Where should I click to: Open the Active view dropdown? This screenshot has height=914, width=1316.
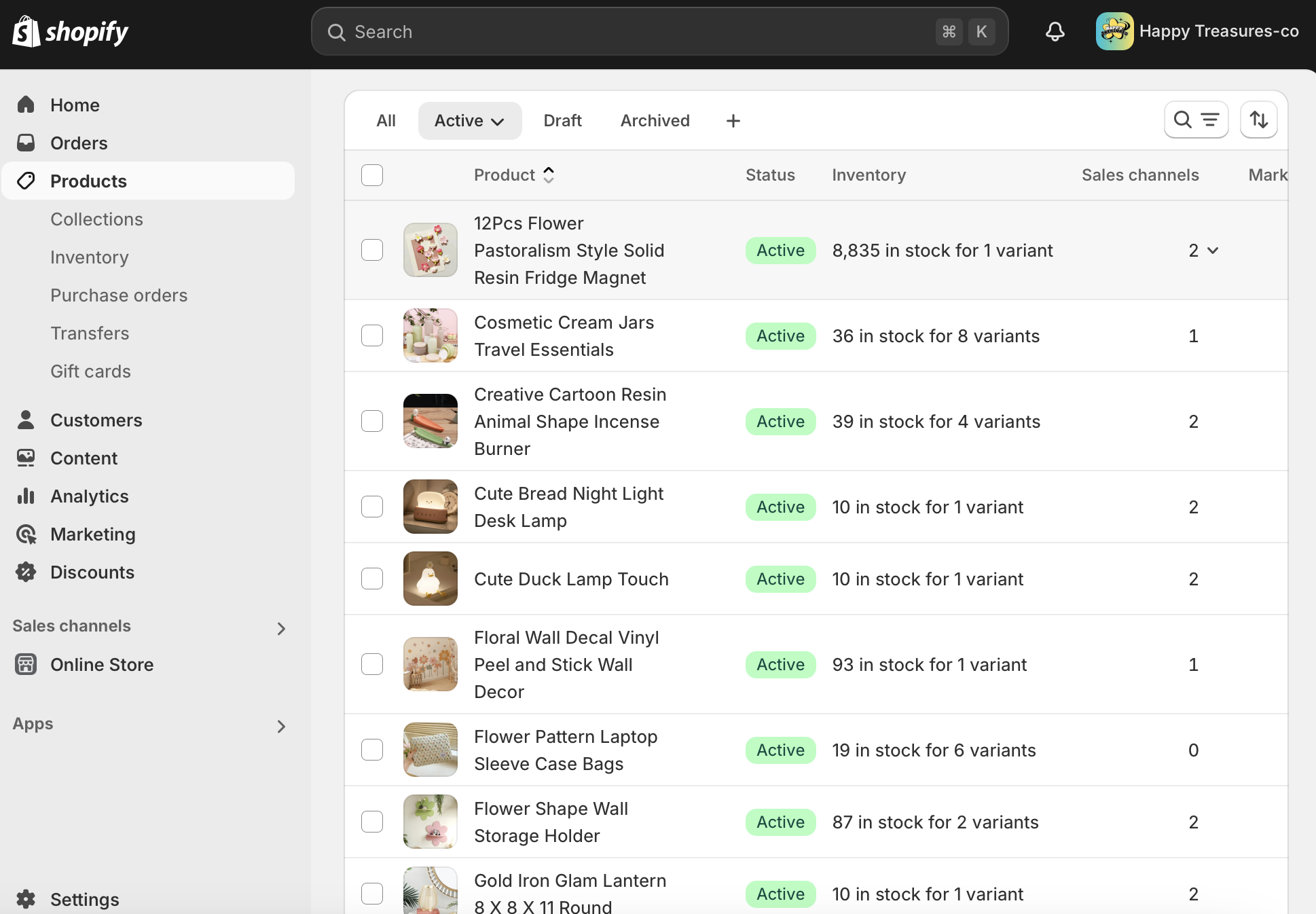coord(469,121)
